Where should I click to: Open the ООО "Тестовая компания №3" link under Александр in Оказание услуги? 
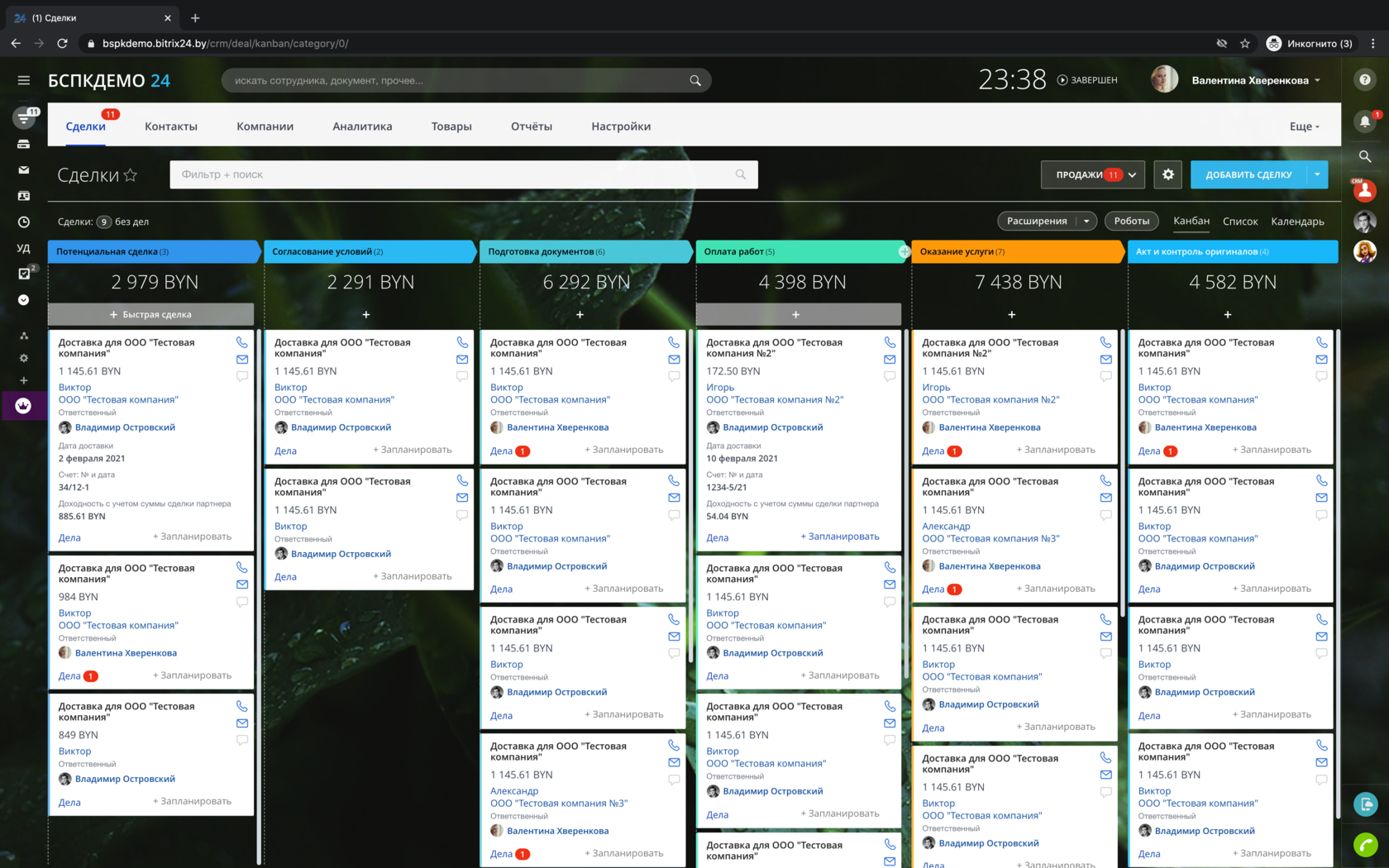click(990, 538)
